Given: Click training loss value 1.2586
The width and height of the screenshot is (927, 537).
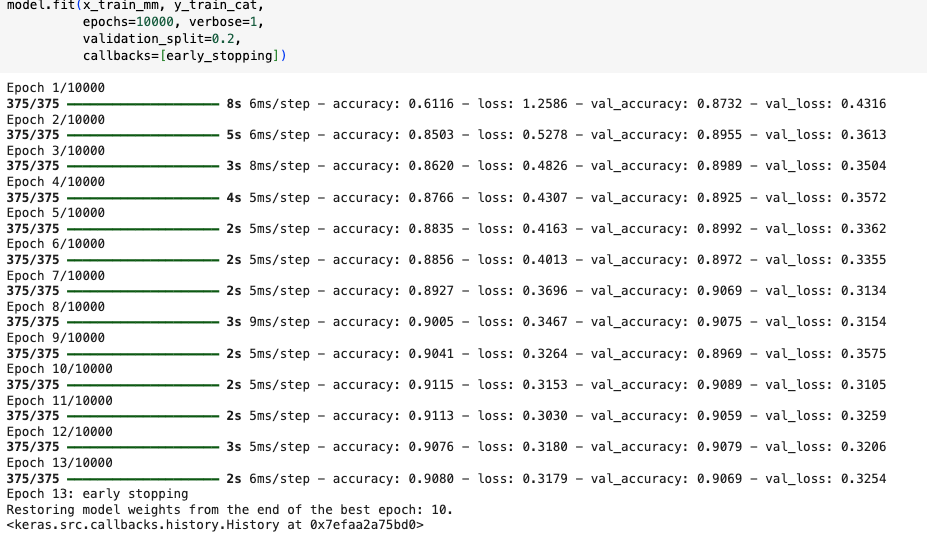Looking at the screenshot, I should [544, 104].
